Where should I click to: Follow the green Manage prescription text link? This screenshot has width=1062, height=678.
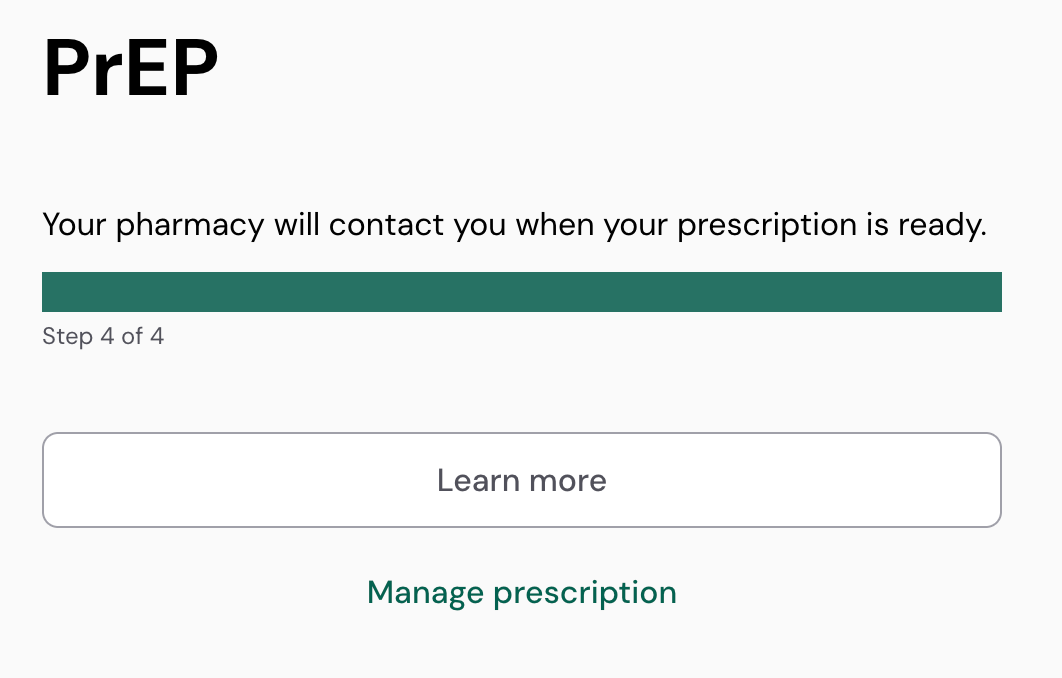point(521,592)
